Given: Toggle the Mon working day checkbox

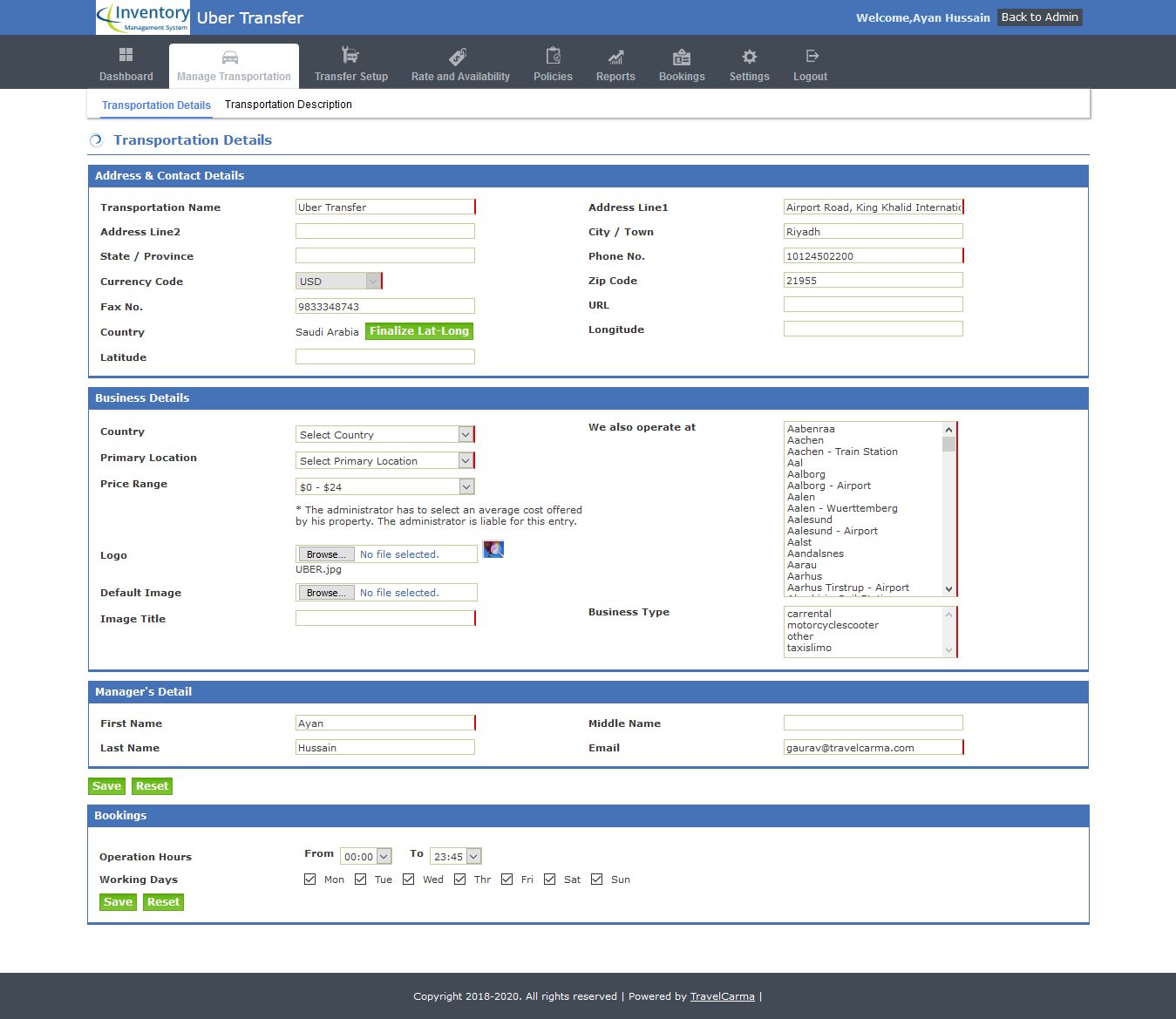Looking at the screenshot, I should point(309,879).
